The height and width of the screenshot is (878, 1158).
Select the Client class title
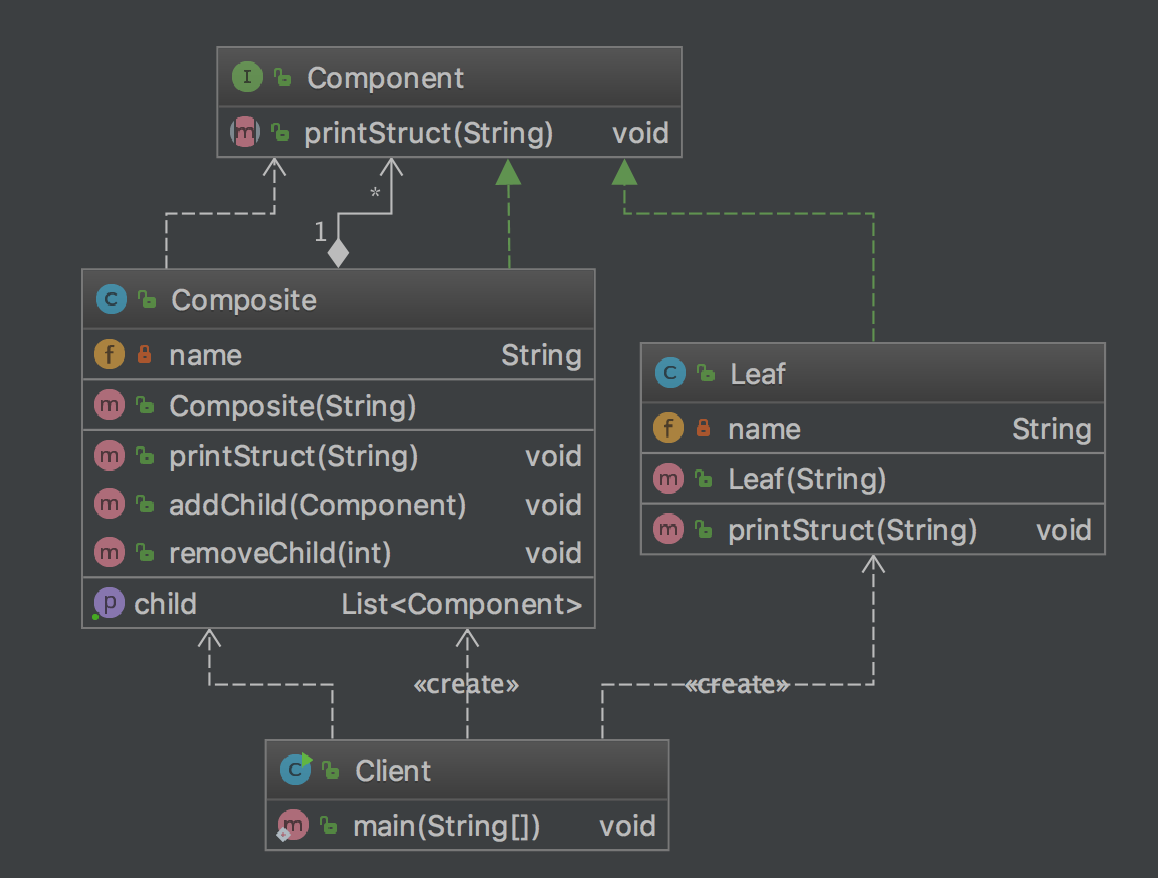[x=393, y=771]
